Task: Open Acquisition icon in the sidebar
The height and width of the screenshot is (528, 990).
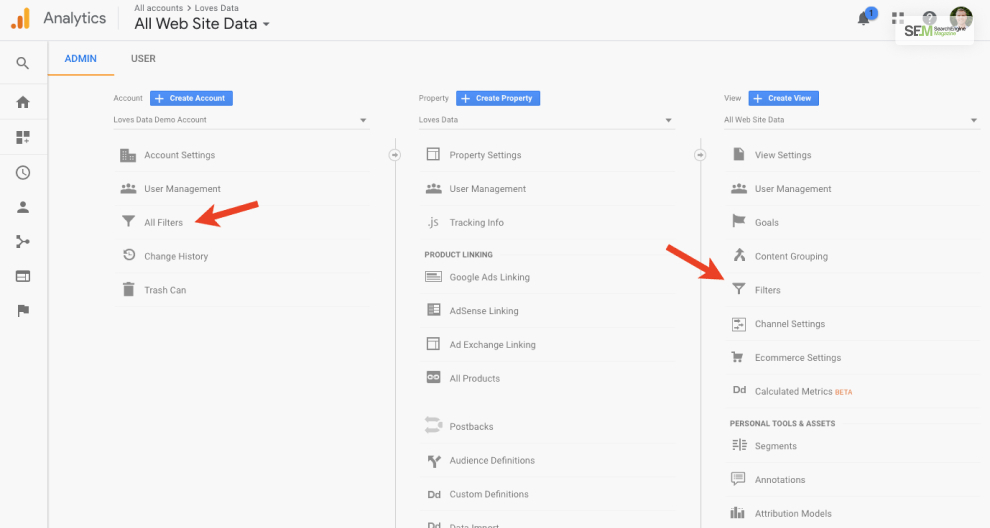Action: 23,241
